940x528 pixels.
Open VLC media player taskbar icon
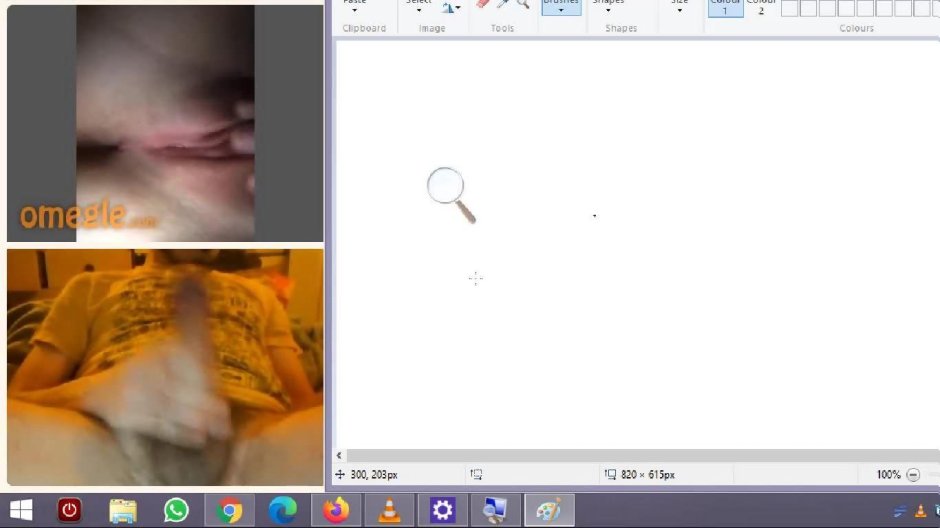tap(389, 510)
